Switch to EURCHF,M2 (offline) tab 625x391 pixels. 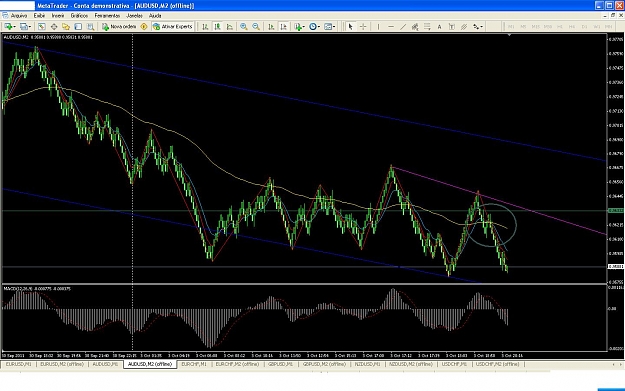[237, 364]
